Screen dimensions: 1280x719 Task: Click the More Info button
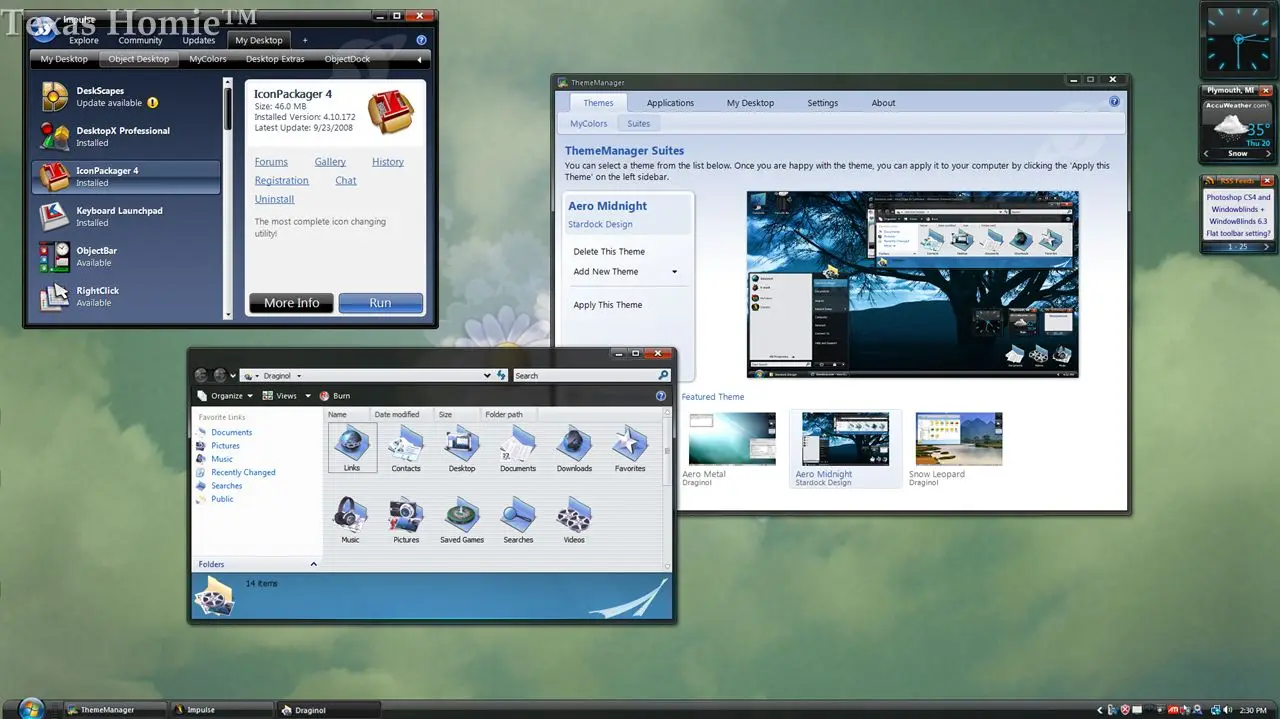[x=292, y=303]
